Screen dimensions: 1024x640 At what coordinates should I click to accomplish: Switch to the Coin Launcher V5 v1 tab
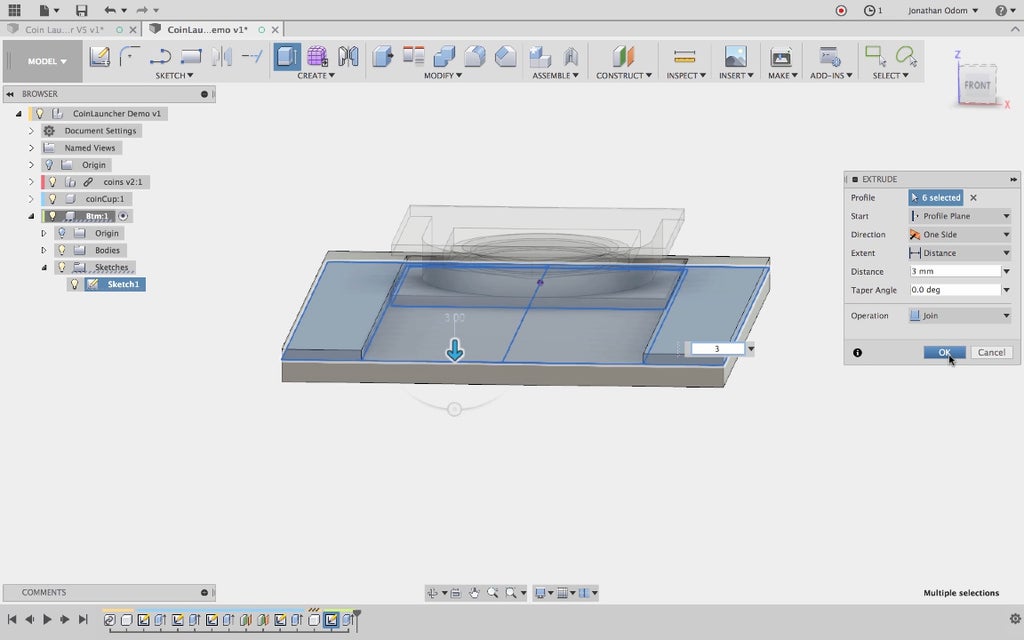pyautogui.click(x=64, y=30)
